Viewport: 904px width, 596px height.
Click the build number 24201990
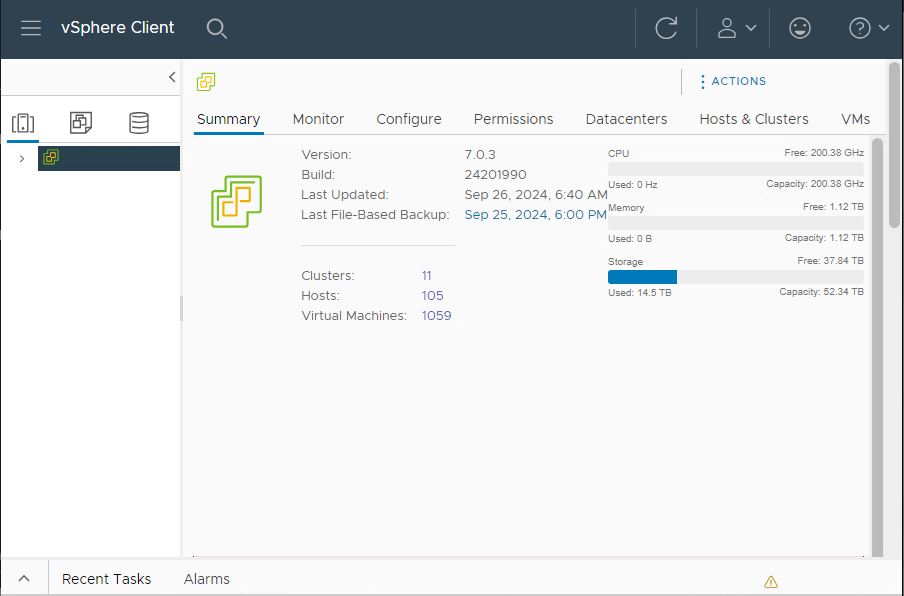pyautogui.click(x=495, y=175)
